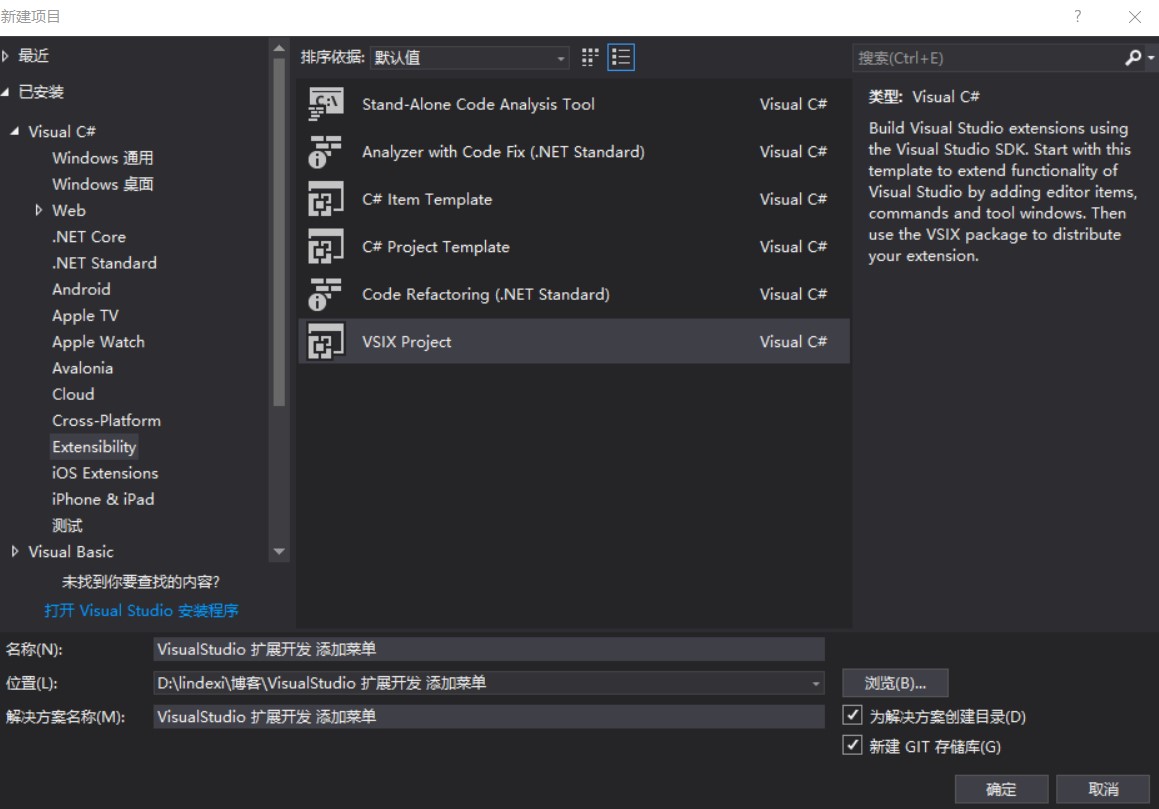1159x809 pixels.
Task: Click the tree scrollbar down arrow
Action: tap(279, 552)
